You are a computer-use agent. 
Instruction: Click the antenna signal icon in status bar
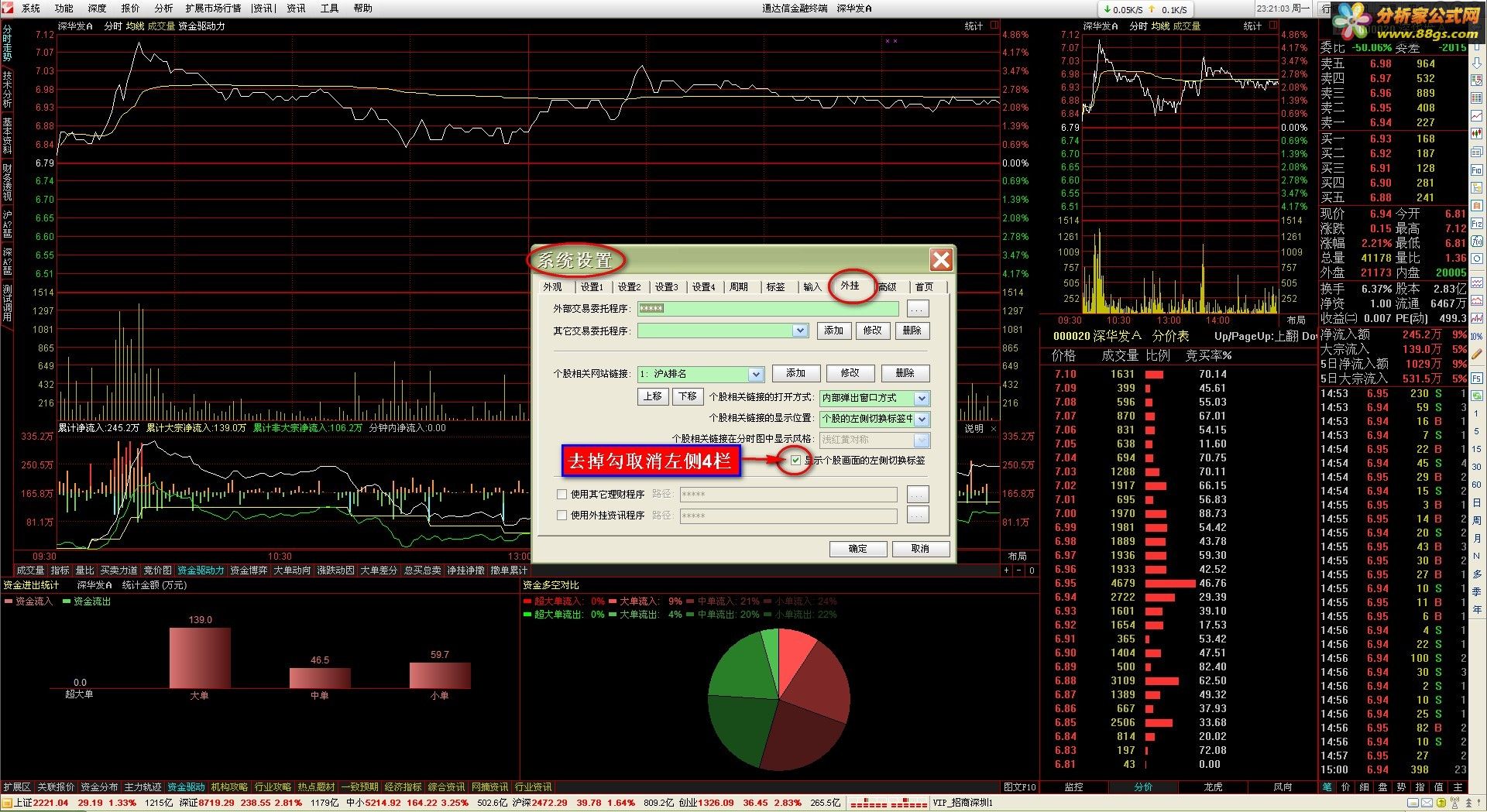tap(1454, 803)
